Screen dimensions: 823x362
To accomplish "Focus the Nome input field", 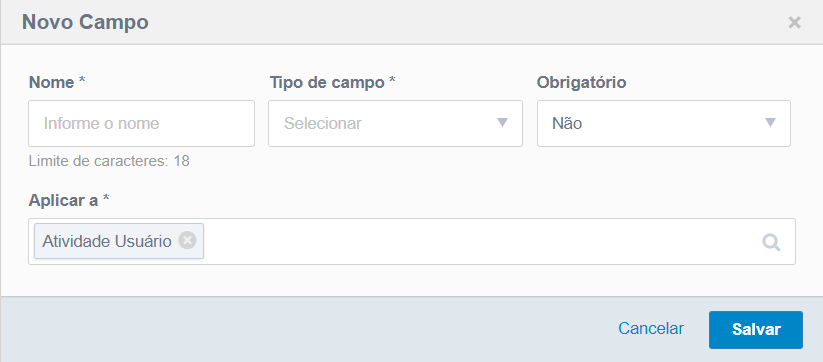I will tap(141, 123).
